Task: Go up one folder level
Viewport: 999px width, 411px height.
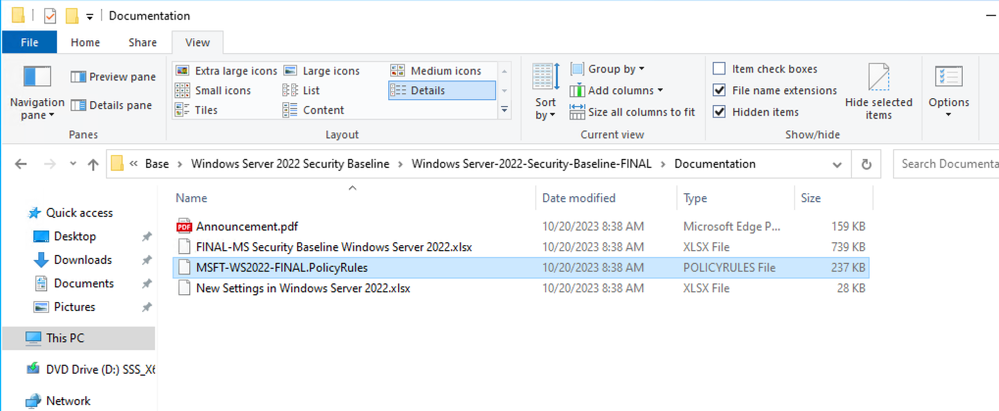Action: (93, 164)
